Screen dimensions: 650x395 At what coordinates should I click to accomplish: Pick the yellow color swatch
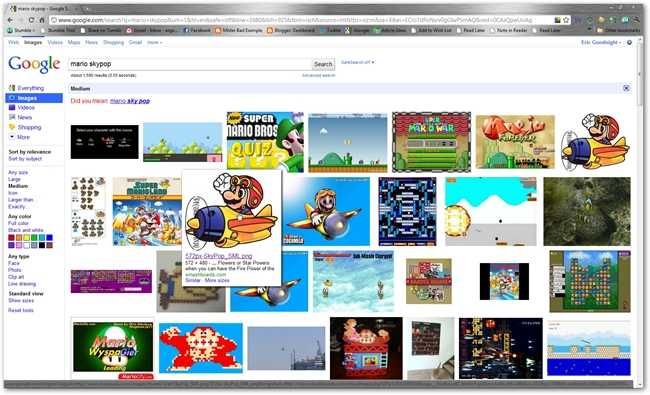pyautogui.click(x=27, y=237)
